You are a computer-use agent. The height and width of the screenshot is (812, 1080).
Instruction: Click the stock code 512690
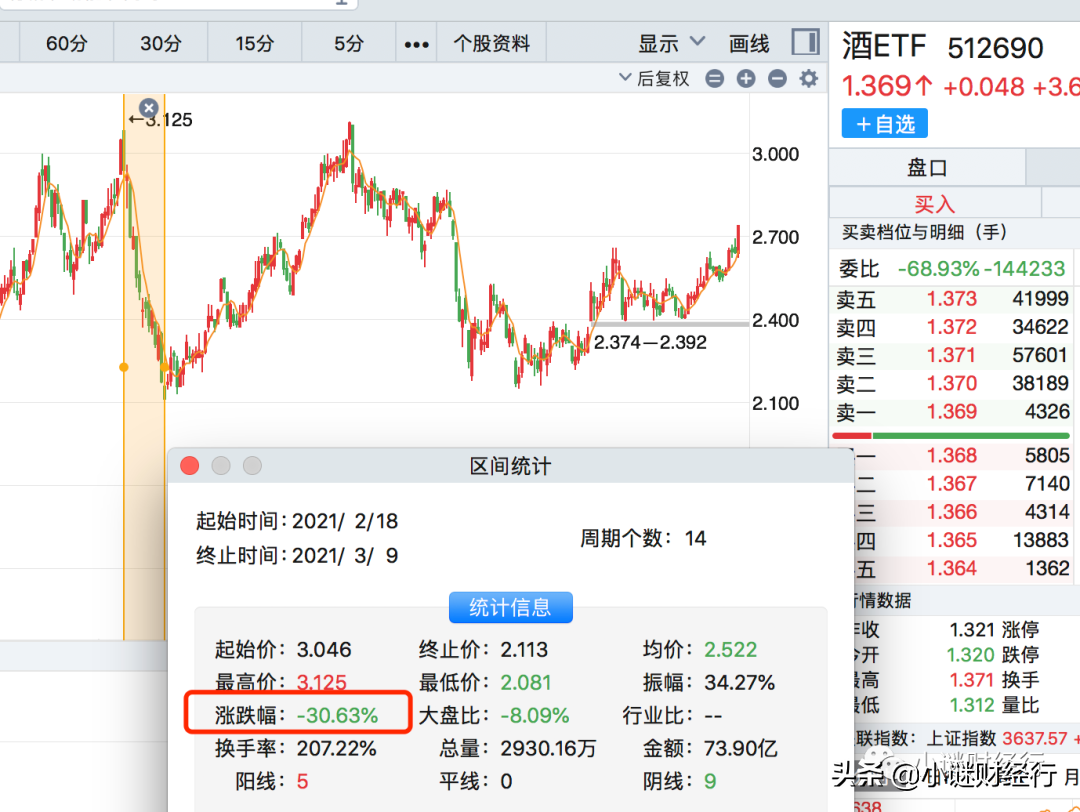[995, 48]
